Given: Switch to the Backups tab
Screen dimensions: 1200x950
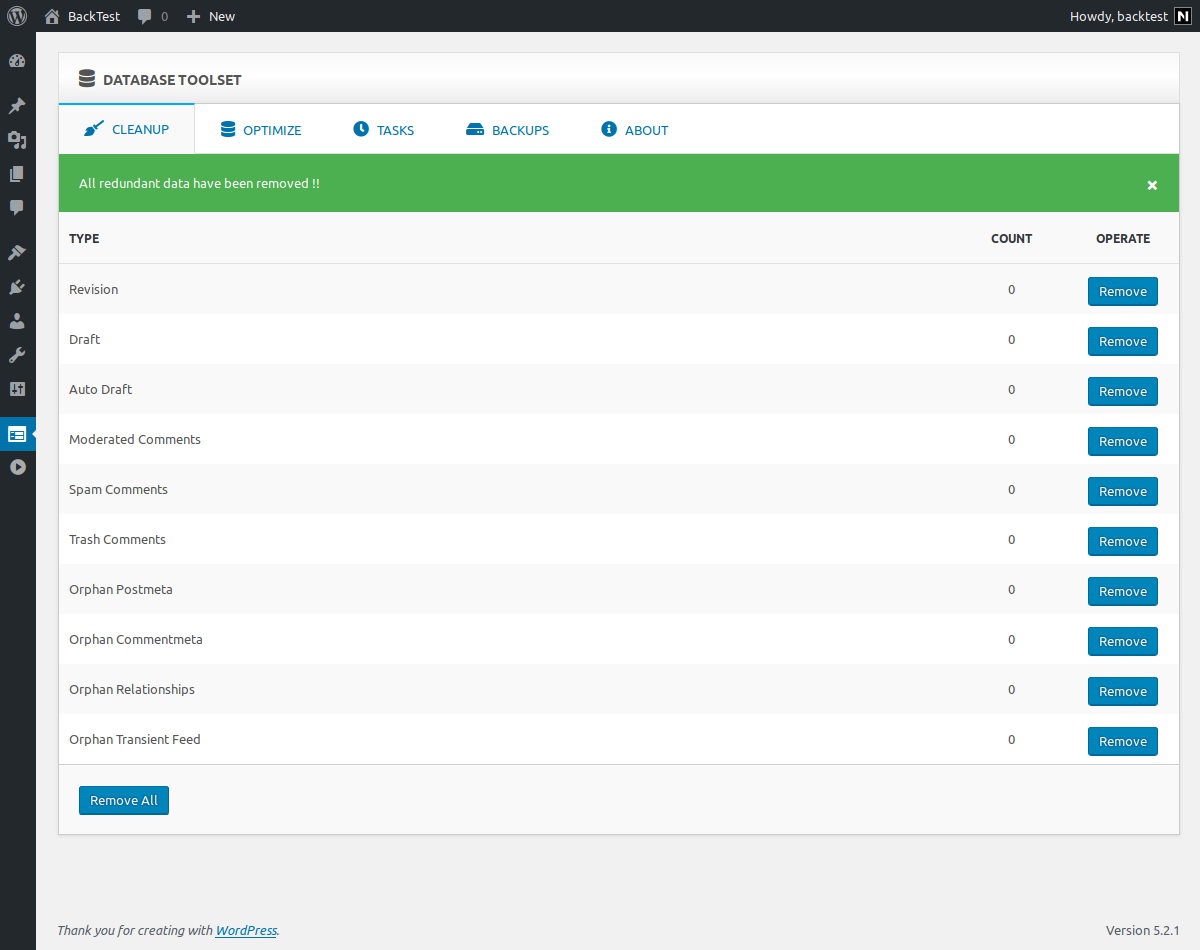Looking at the screenshot, I should pyautogui.click(x=507, y=130).
